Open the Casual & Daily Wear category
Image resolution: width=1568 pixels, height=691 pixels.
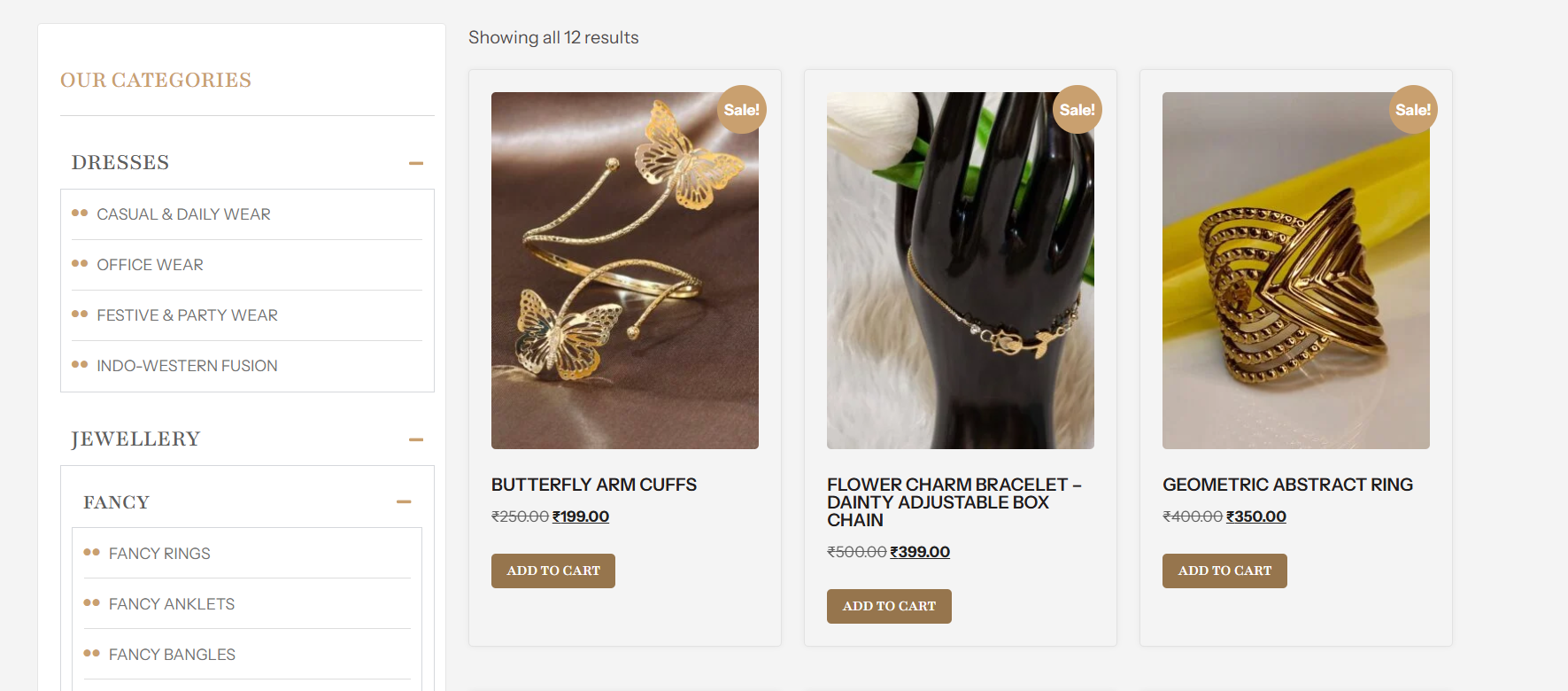(183, 214)
